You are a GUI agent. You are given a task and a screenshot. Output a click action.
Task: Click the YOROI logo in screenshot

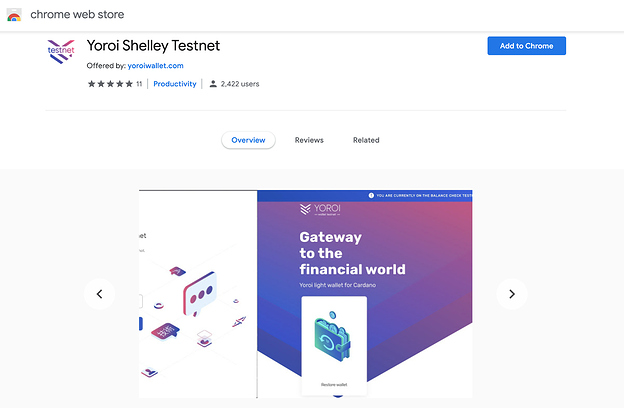tap(320, 209)
